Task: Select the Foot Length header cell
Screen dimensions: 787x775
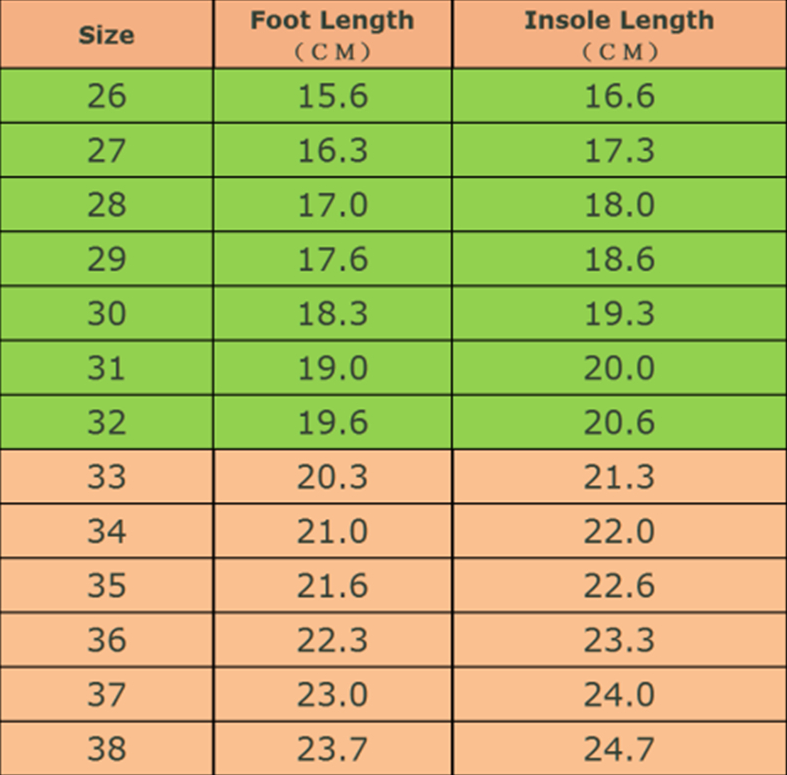Action: coord(333,34)
